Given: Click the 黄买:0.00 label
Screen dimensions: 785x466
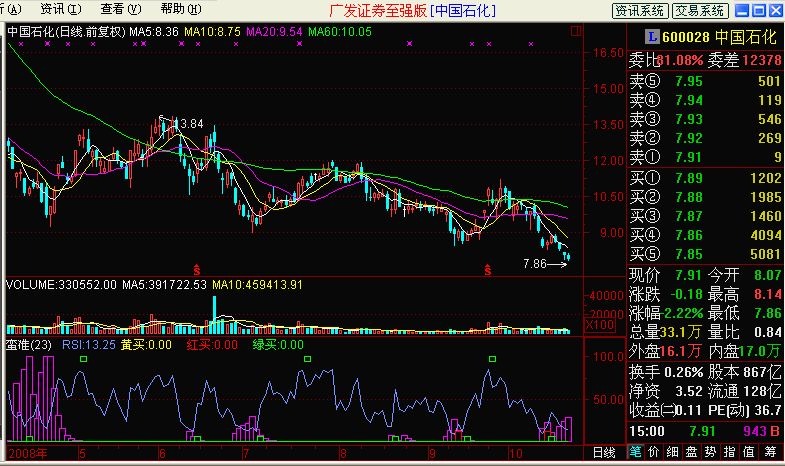Looking at the screenshot, I should 146,345.
